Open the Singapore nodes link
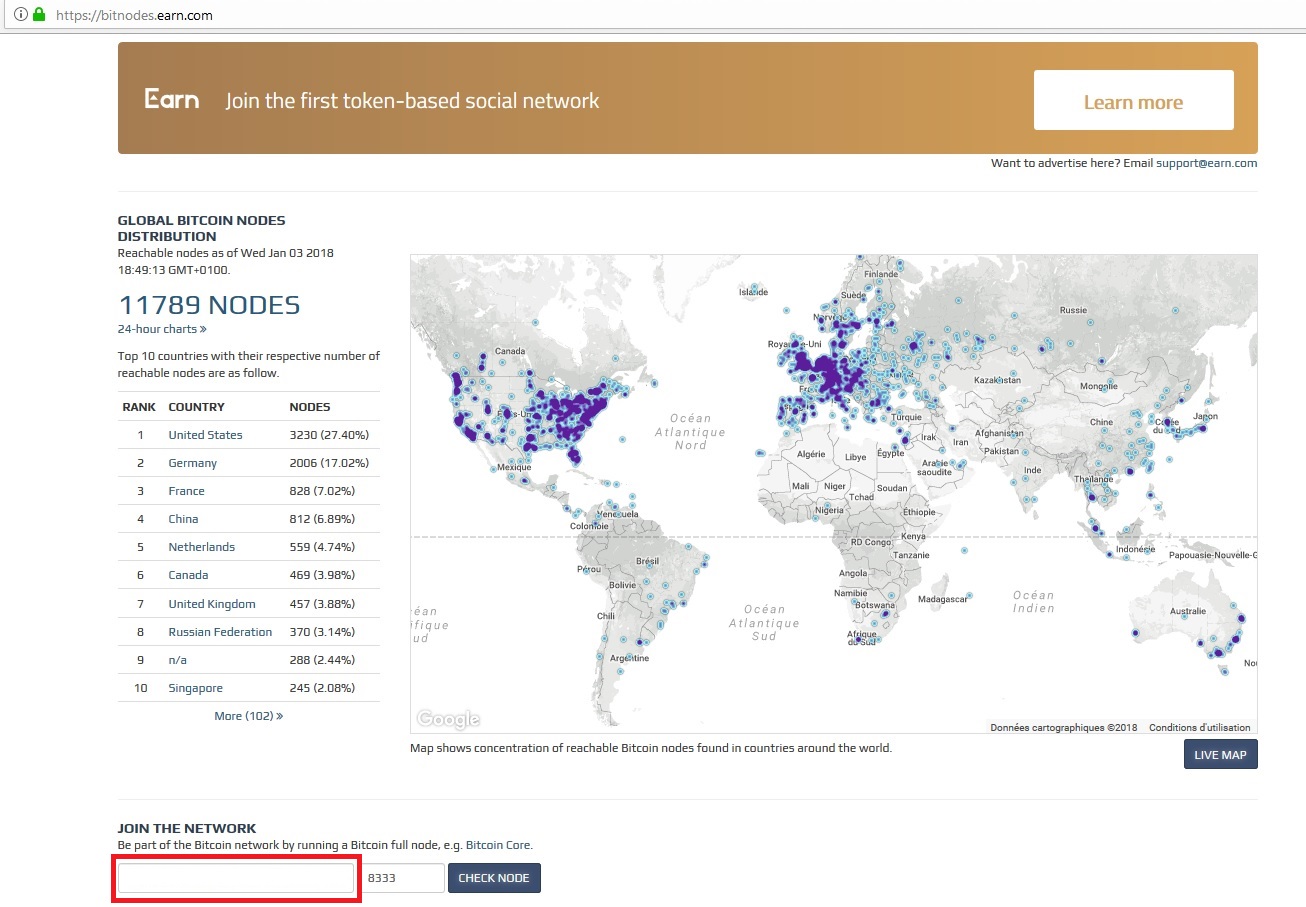This screenshot has height=907, width=1306. [195, 688]
